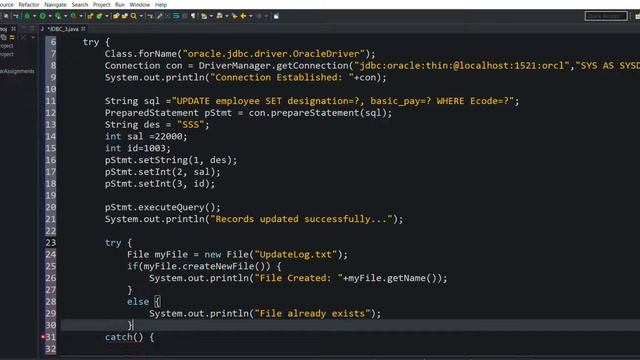640x360 pixels.
Task: Navigate Back with yellow left arrow
Action: pos(243,16)
